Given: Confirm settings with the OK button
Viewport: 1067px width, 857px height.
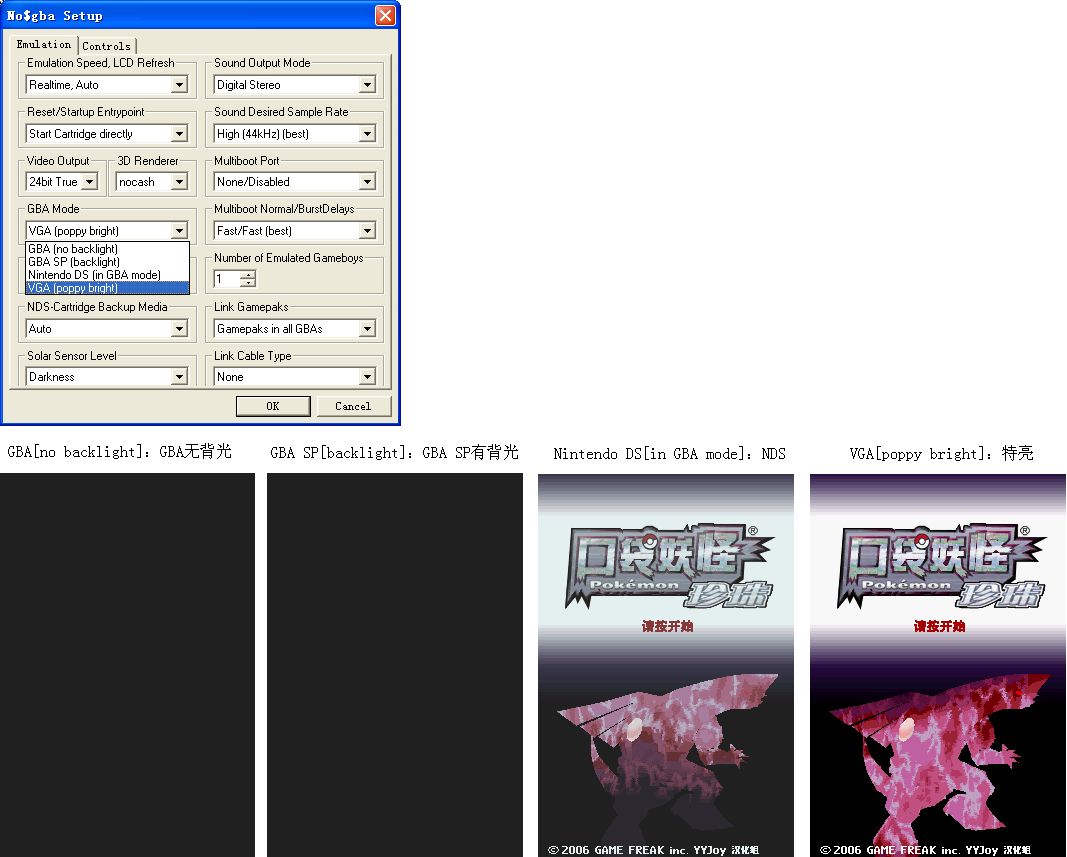Looking at the screenshot, I should (x=273, y=406).
